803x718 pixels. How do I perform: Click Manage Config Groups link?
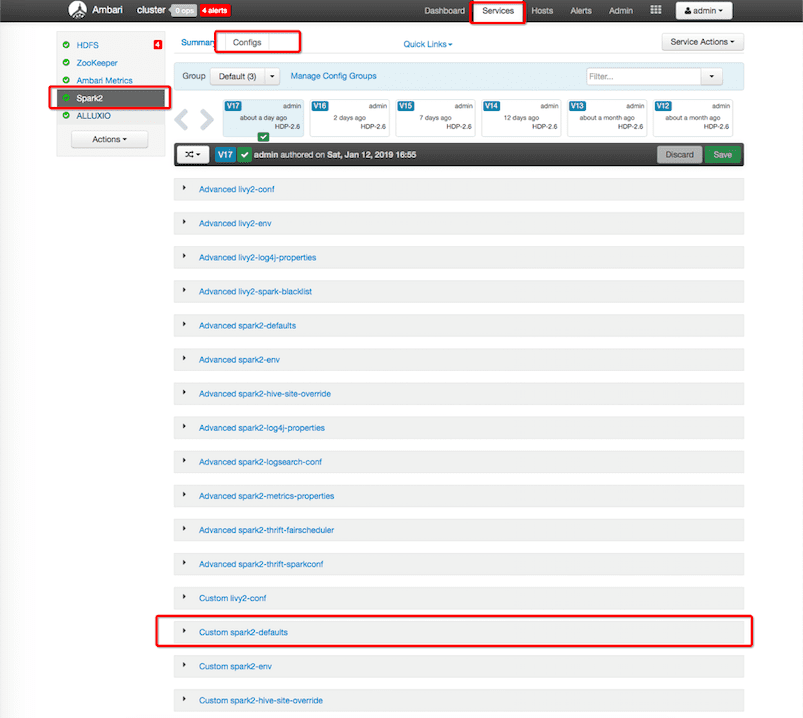[x=333, y=76]
